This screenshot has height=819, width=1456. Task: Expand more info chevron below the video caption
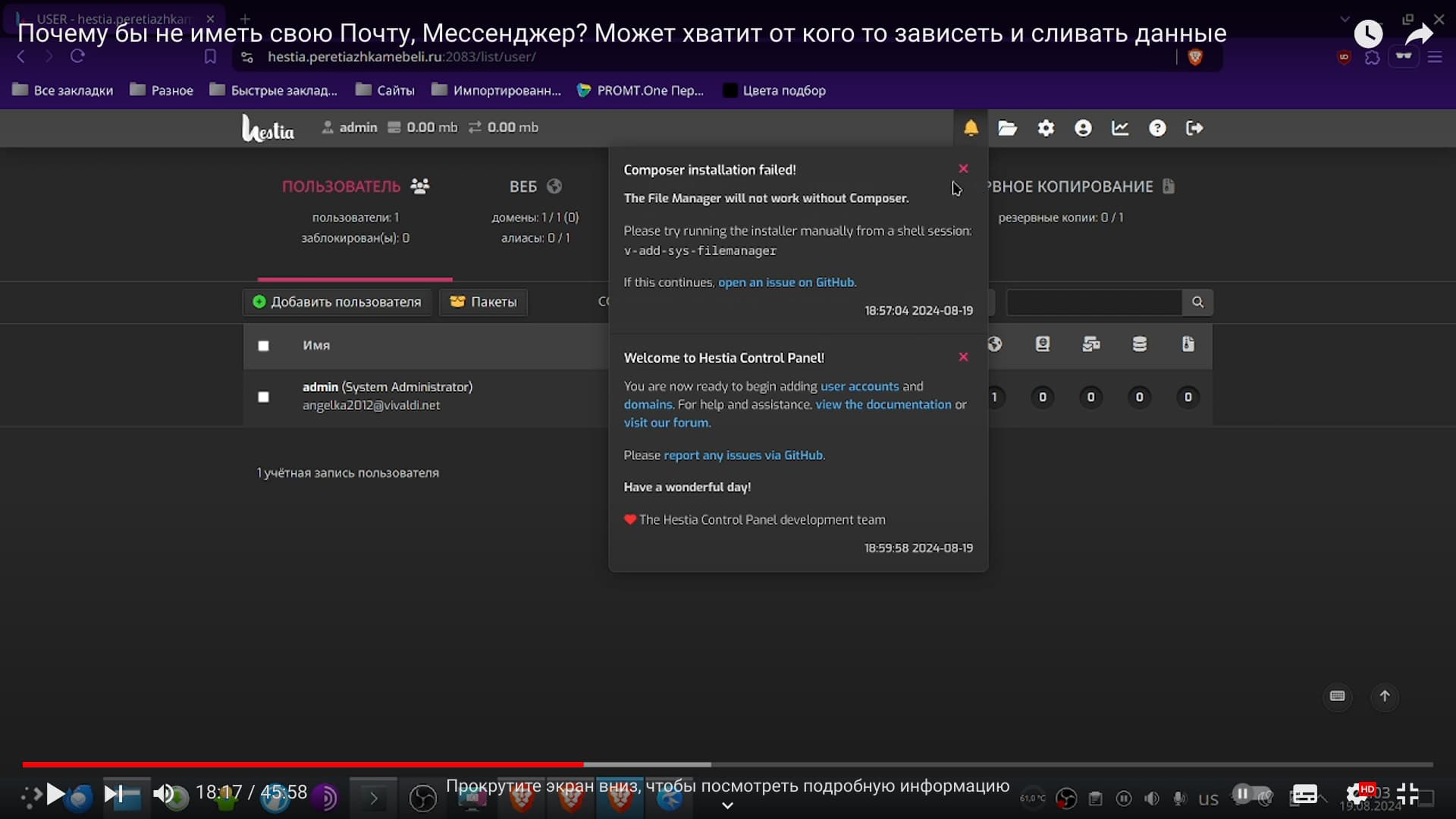(x=727, y=805)
